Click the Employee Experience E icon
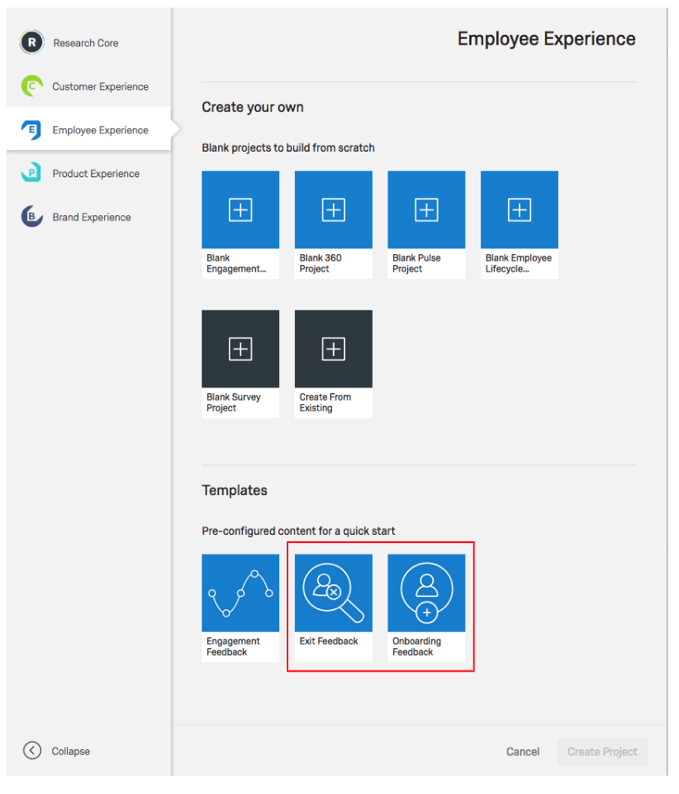Viewport: 679px width, 794px height. [x=31, y=130]
